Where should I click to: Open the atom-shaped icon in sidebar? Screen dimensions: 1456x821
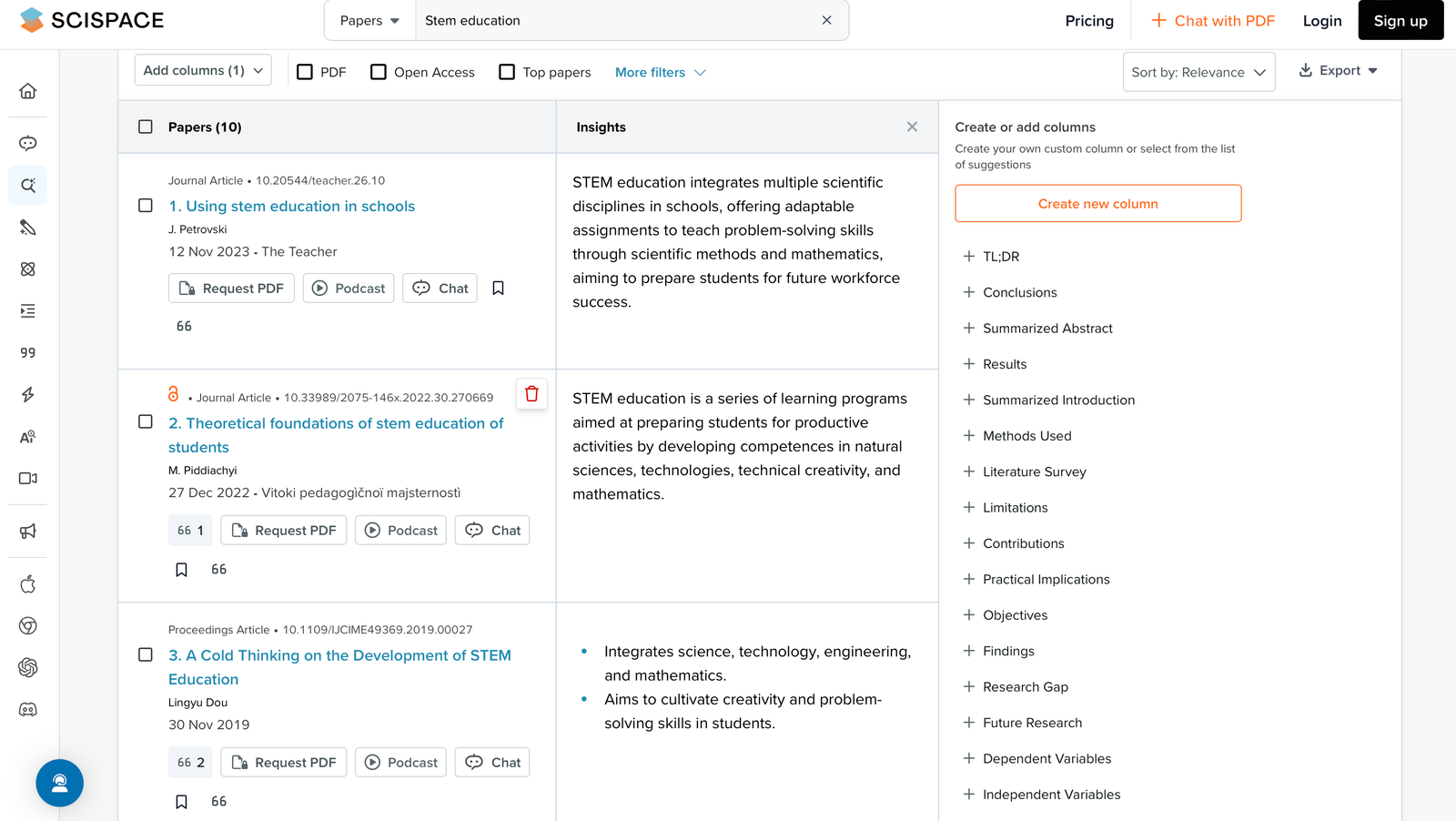pyautogui.click(x=28, y=269)
